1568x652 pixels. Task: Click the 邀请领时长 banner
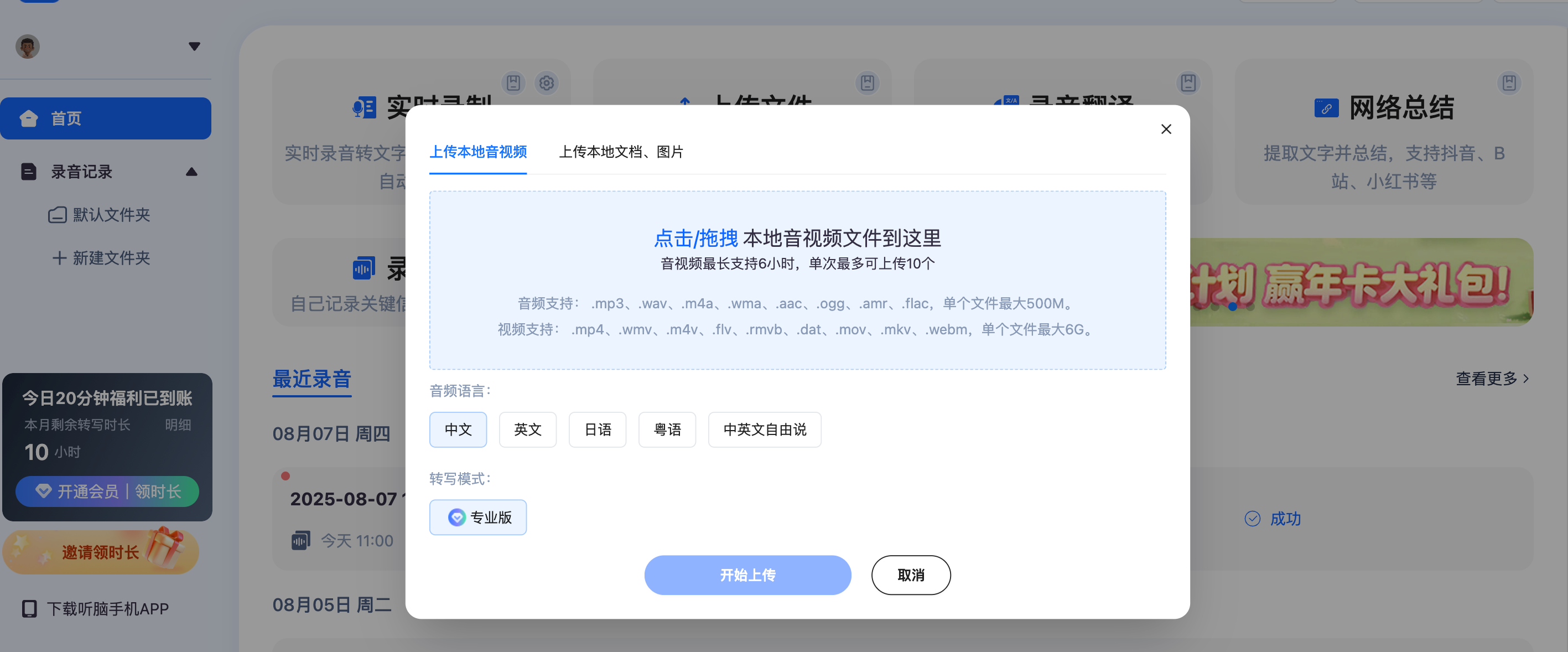(101, 552)
